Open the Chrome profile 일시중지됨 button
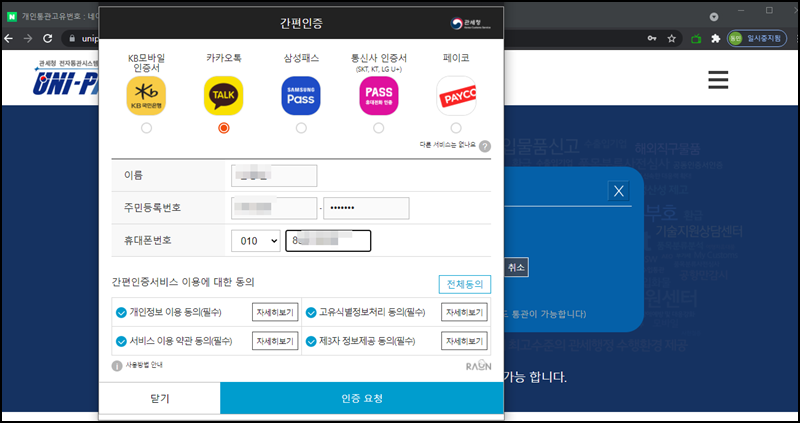The height and width of the screenshot is (423, 800). tap(757, 38)
